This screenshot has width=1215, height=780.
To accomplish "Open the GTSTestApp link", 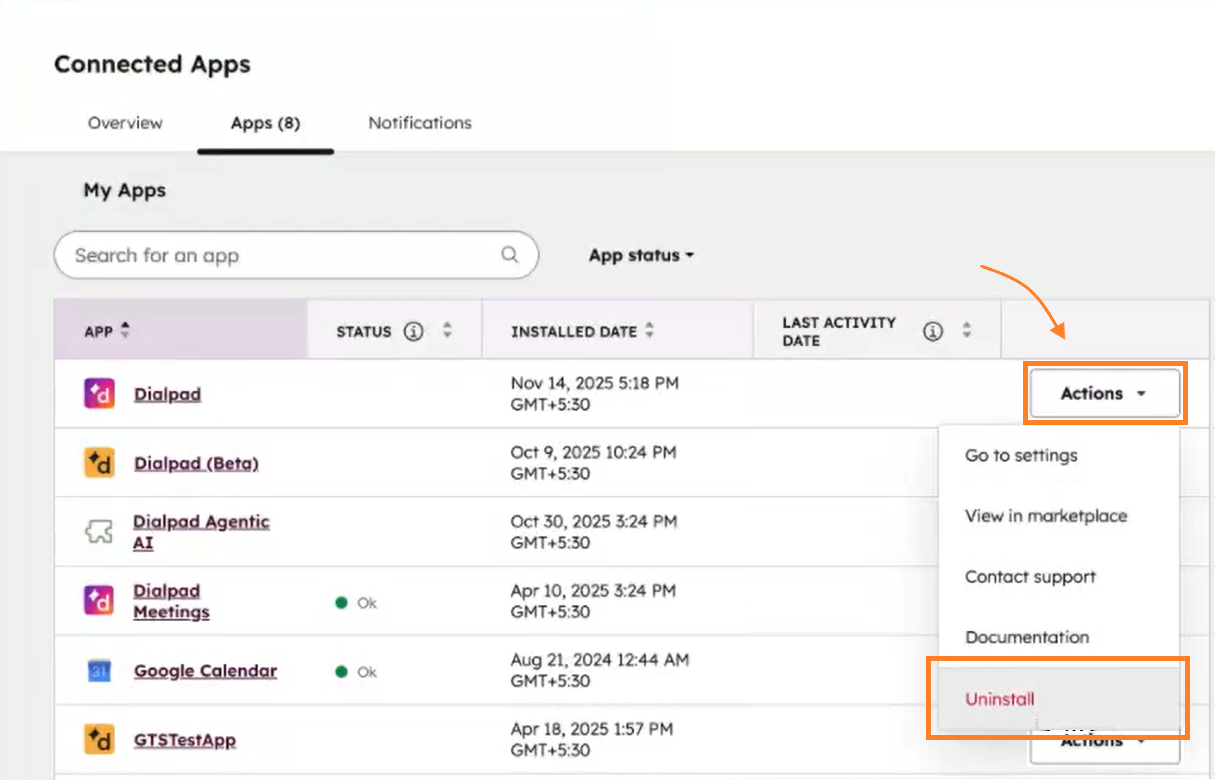I will click(x=185, y=740).
